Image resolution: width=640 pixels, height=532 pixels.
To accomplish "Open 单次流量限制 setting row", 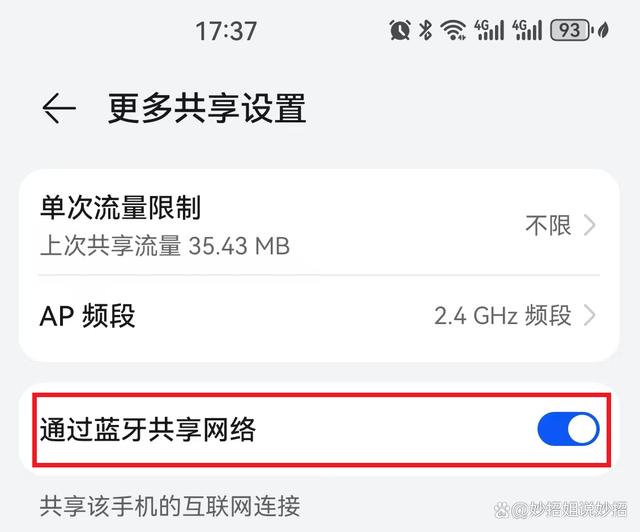I will (319, 225).
